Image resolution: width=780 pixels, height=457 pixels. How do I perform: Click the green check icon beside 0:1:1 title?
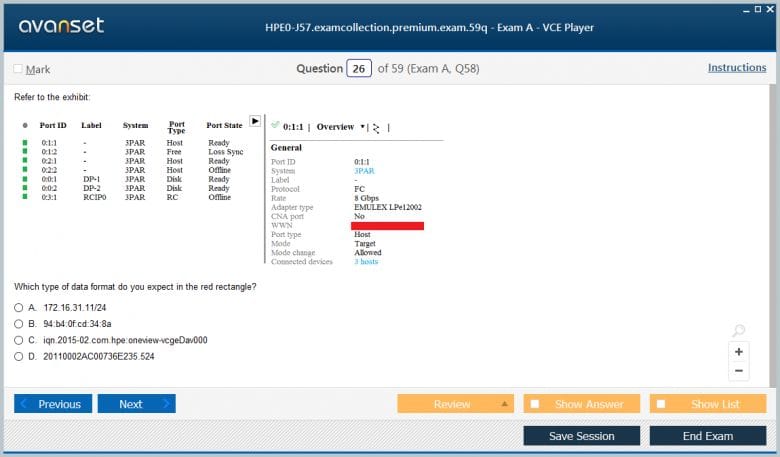coord(275,125)
